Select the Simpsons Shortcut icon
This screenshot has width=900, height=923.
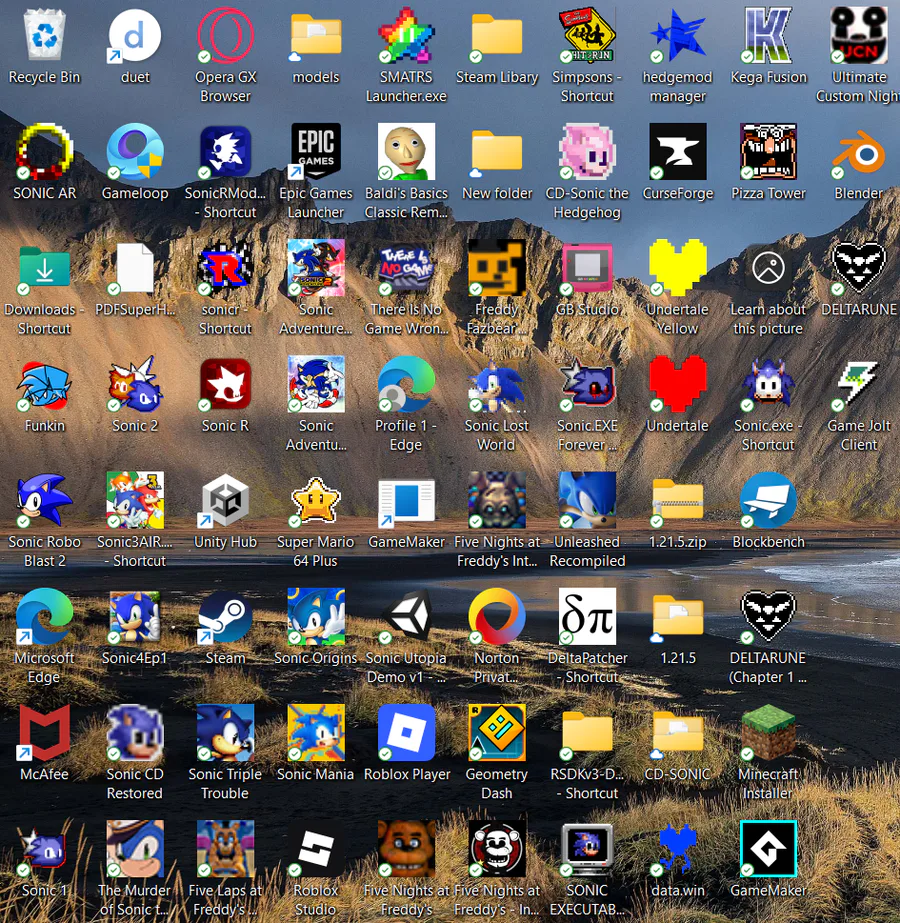click(587, 35)
